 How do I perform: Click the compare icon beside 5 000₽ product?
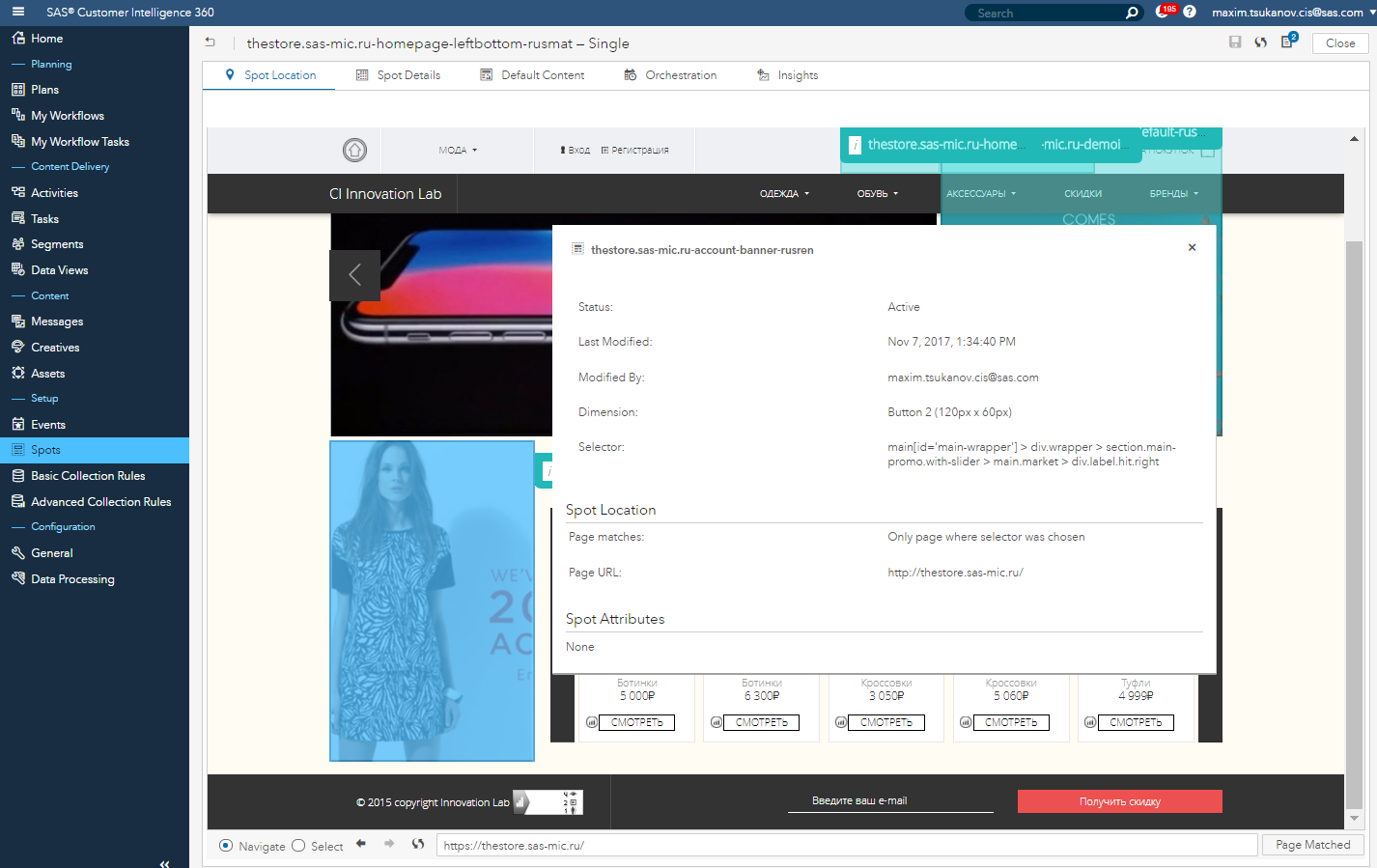pos(592,722)
